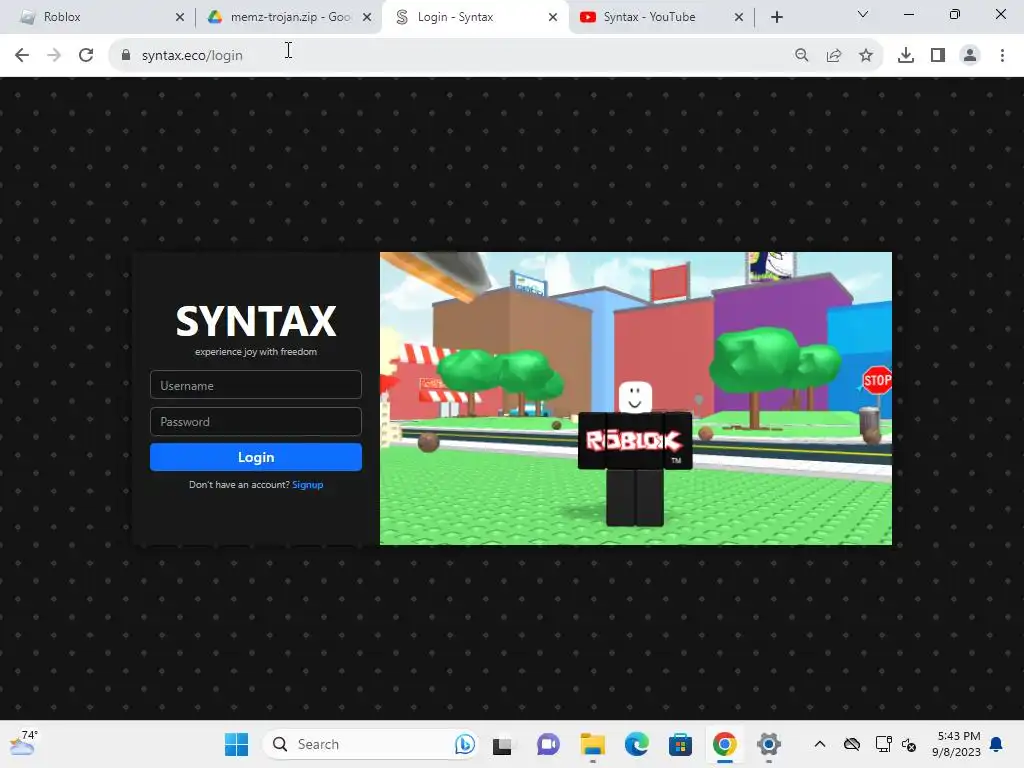1024x768 pixels.
Task: Open the Chat (Teams) taskbar icon
Action: (x=548, y=744)
